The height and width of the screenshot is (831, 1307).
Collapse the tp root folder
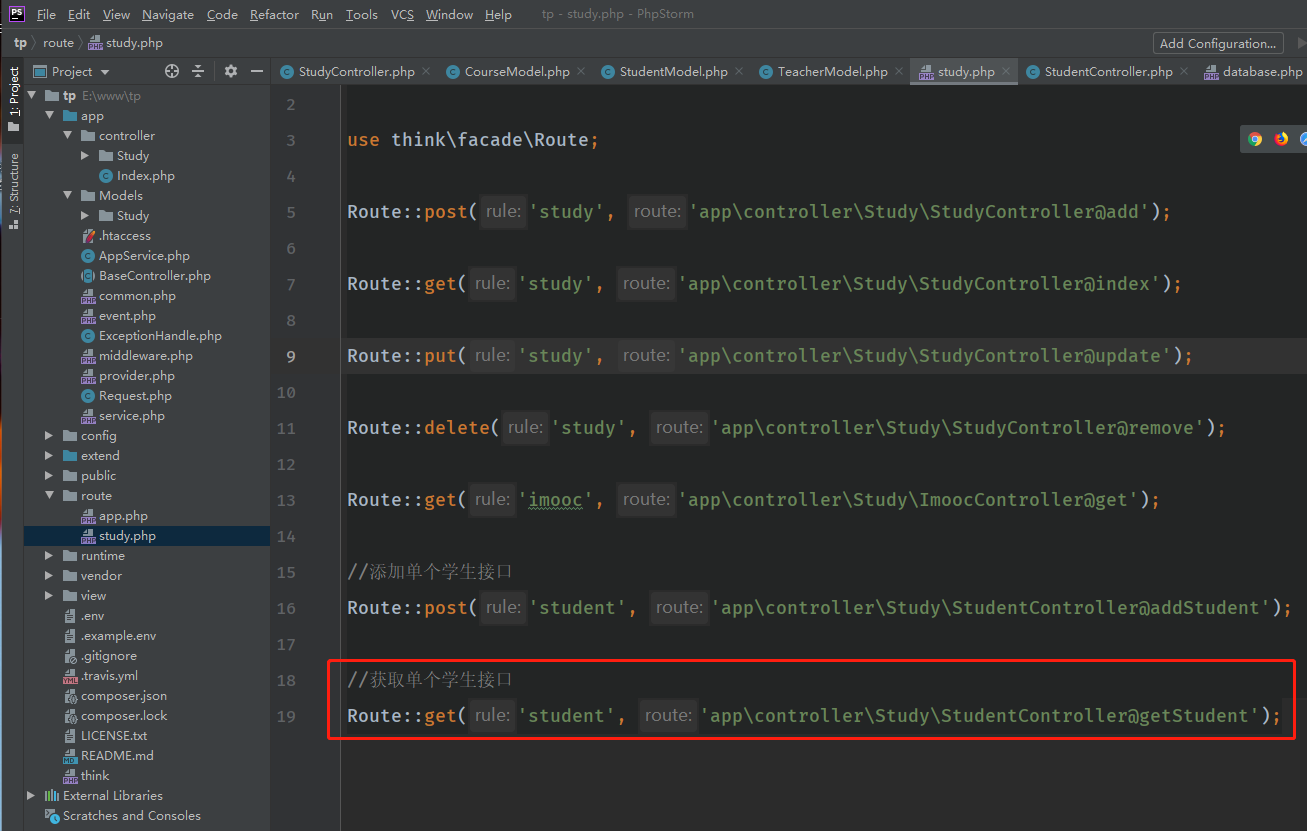tap(32, 96)
